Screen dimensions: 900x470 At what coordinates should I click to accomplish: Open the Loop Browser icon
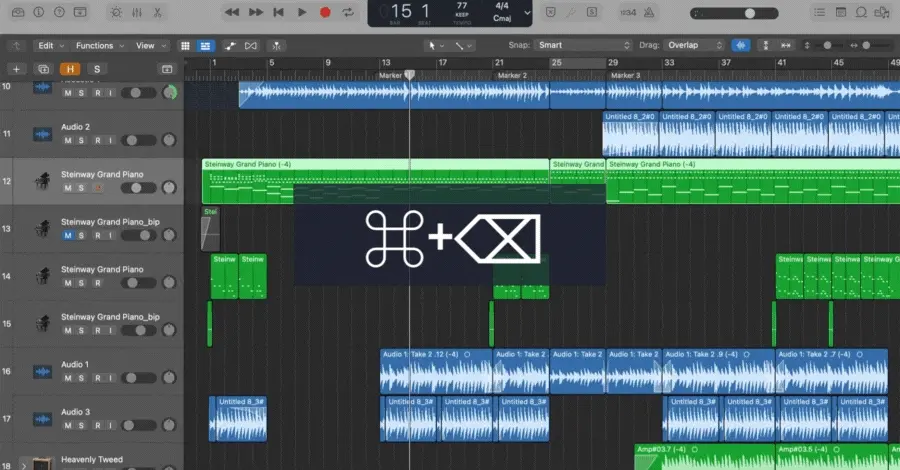click(861, 12)
